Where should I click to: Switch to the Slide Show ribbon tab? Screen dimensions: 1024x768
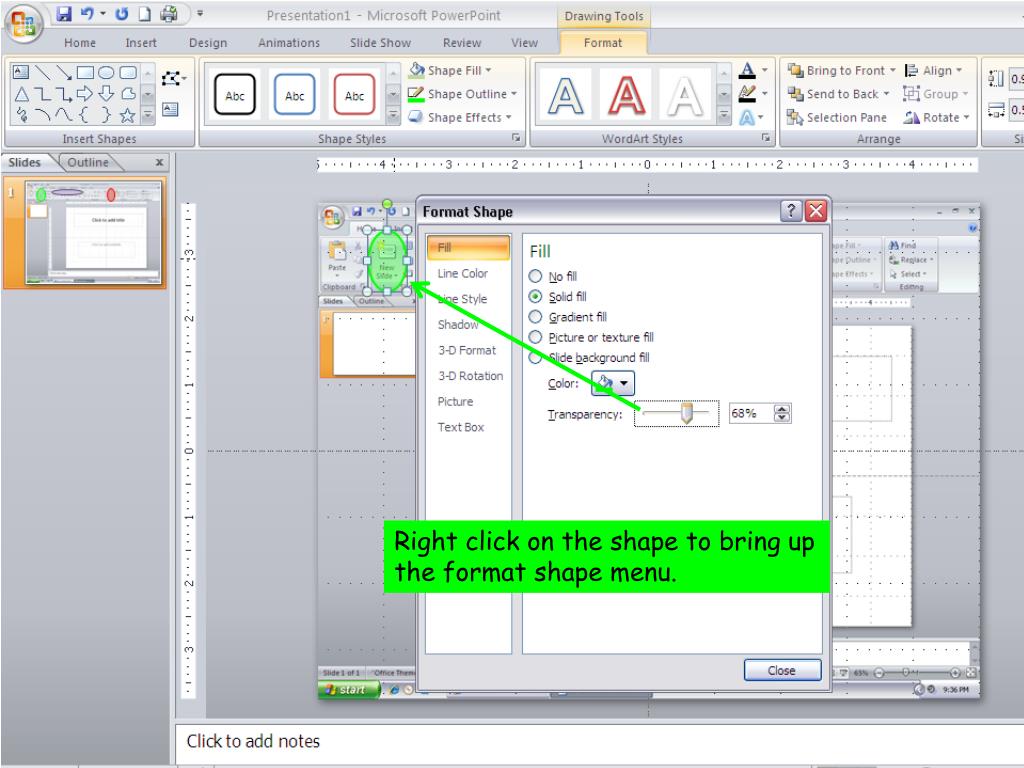tap(380, 42)
